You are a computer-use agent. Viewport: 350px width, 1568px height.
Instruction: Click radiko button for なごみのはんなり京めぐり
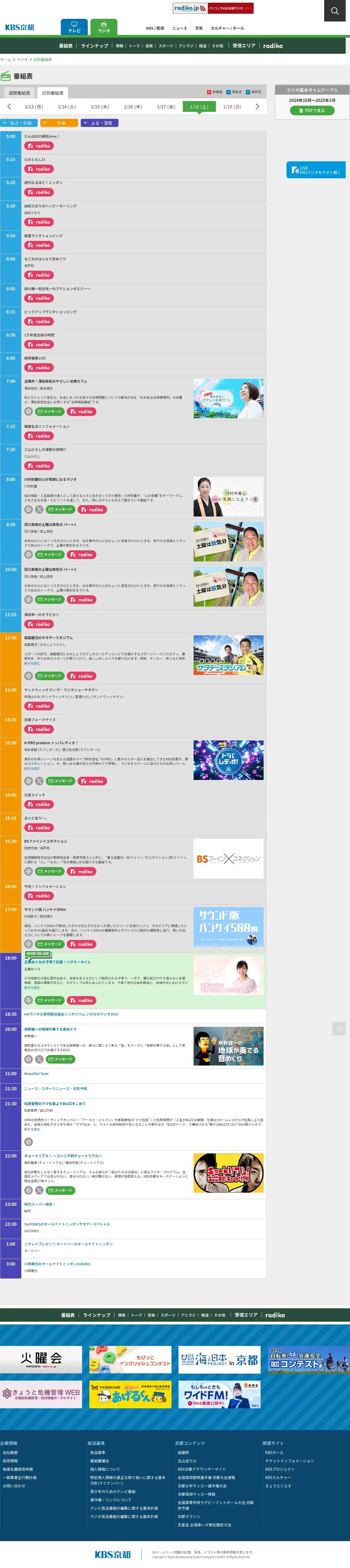pos(39,275)
